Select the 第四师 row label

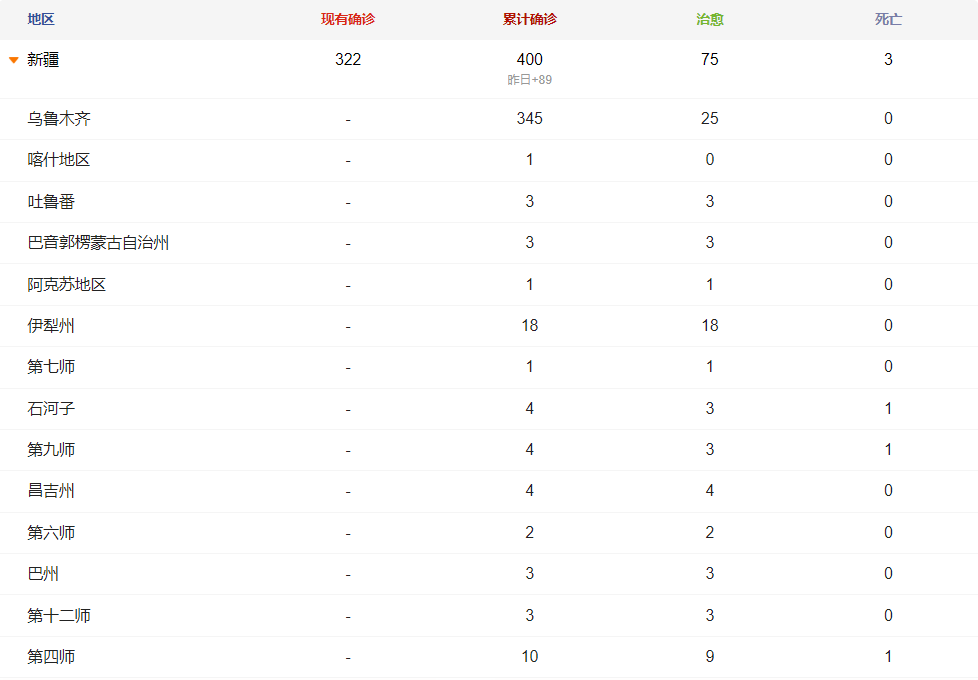click(x=51, y=657)
